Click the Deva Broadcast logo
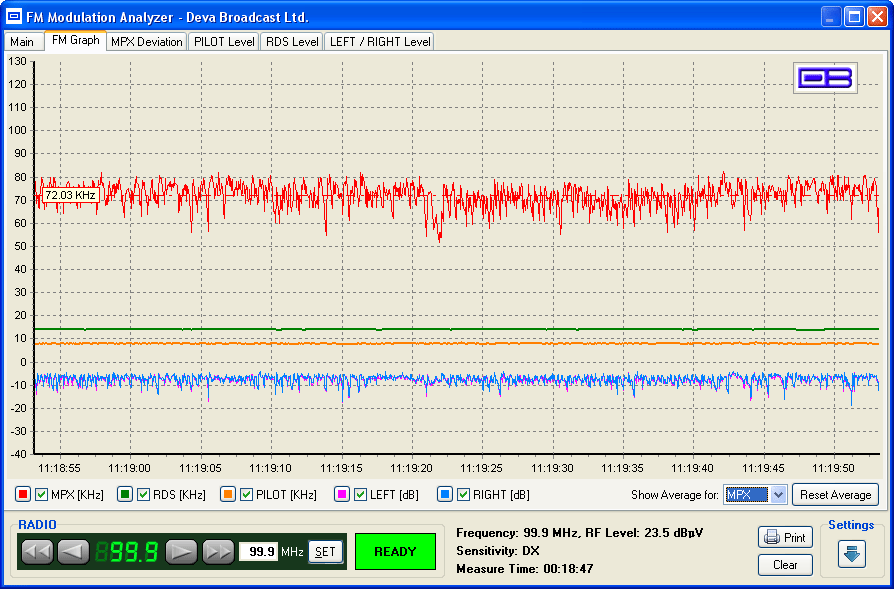The image size is (894, 589). click(x=825, y=78)
